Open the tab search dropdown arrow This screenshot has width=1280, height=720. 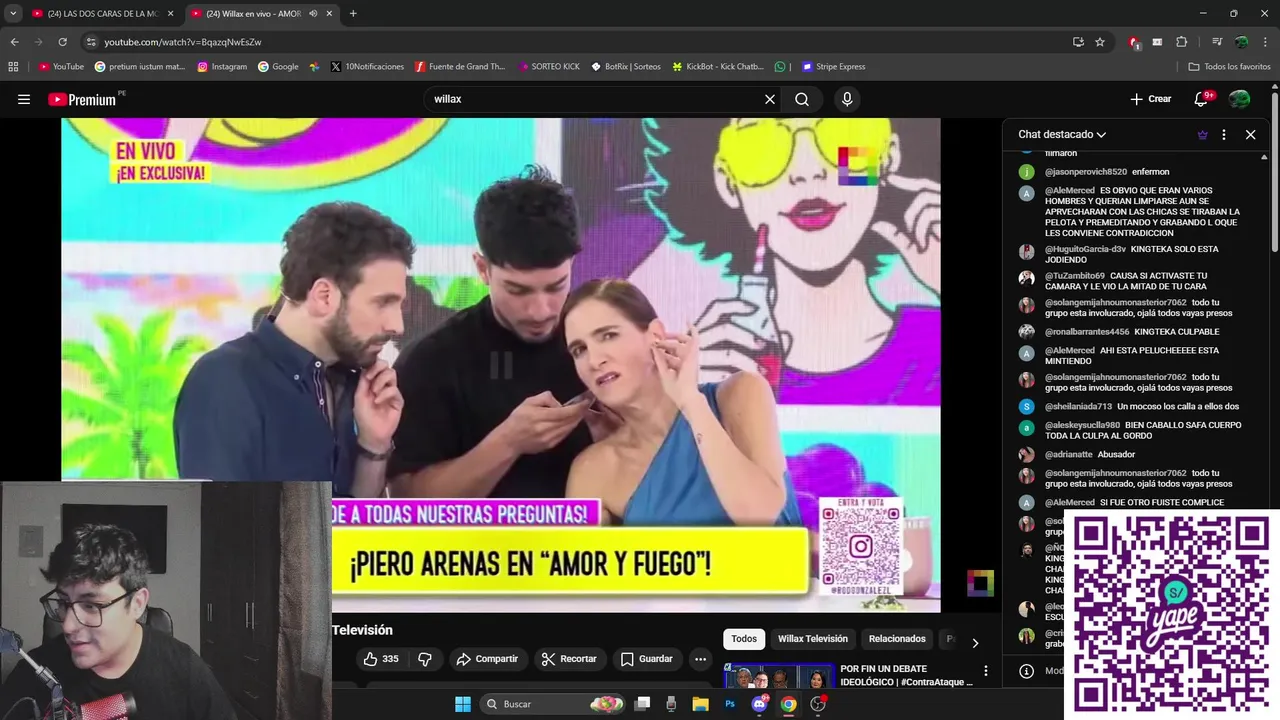coord(13,13)
